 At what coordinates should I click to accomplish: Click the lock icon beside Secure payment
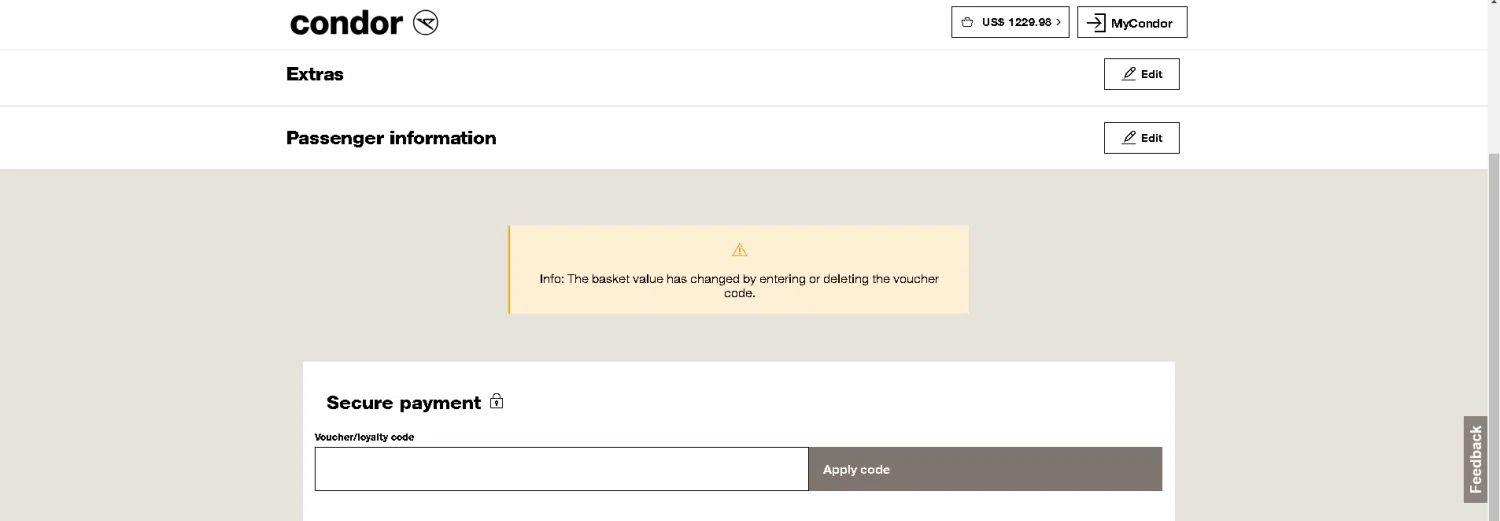tap(496, 402)
